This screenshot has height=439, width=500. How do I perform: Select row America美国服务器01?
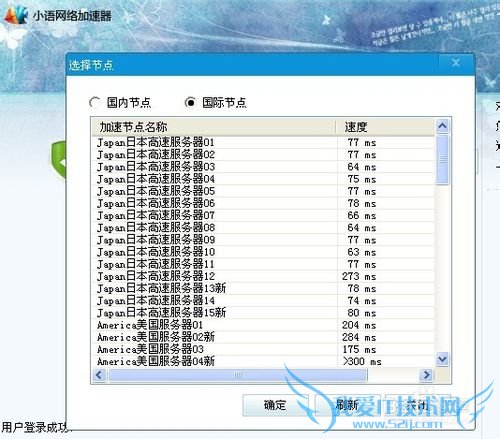[263, 325]
